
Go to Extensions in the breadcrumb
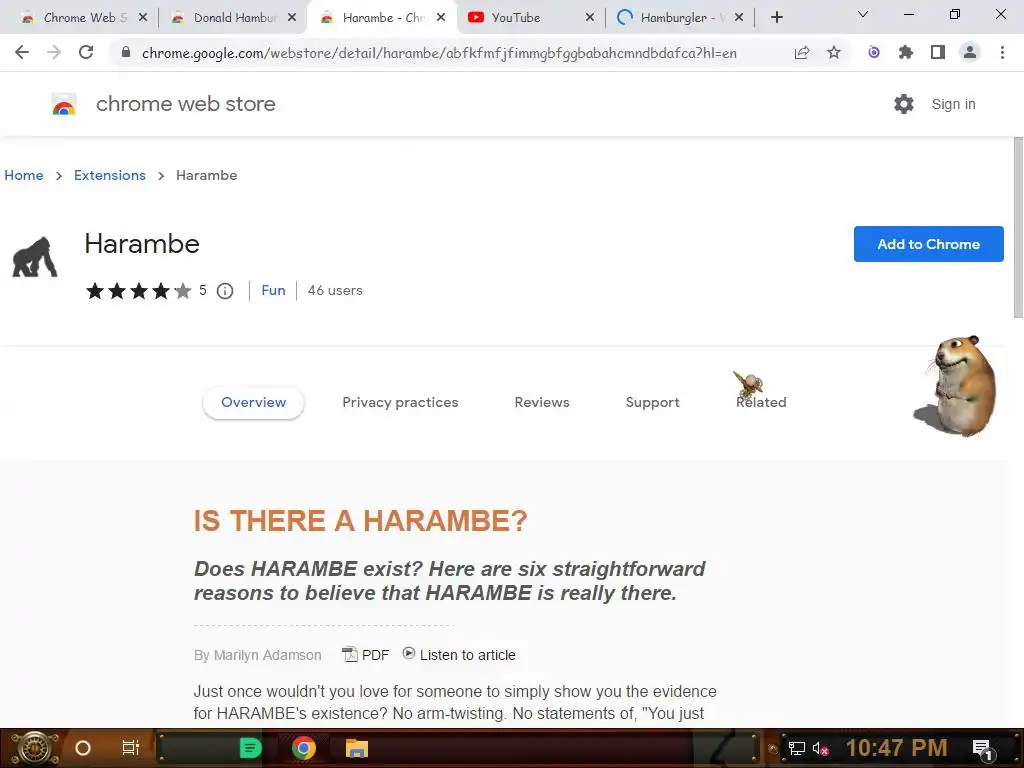click(110, 175)
